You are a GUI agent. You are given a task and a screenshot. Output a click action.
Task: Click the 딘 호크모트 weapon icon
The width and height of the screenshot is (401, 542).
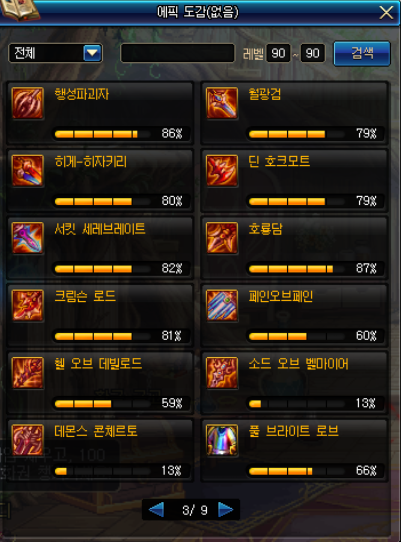tap(222, 170)
